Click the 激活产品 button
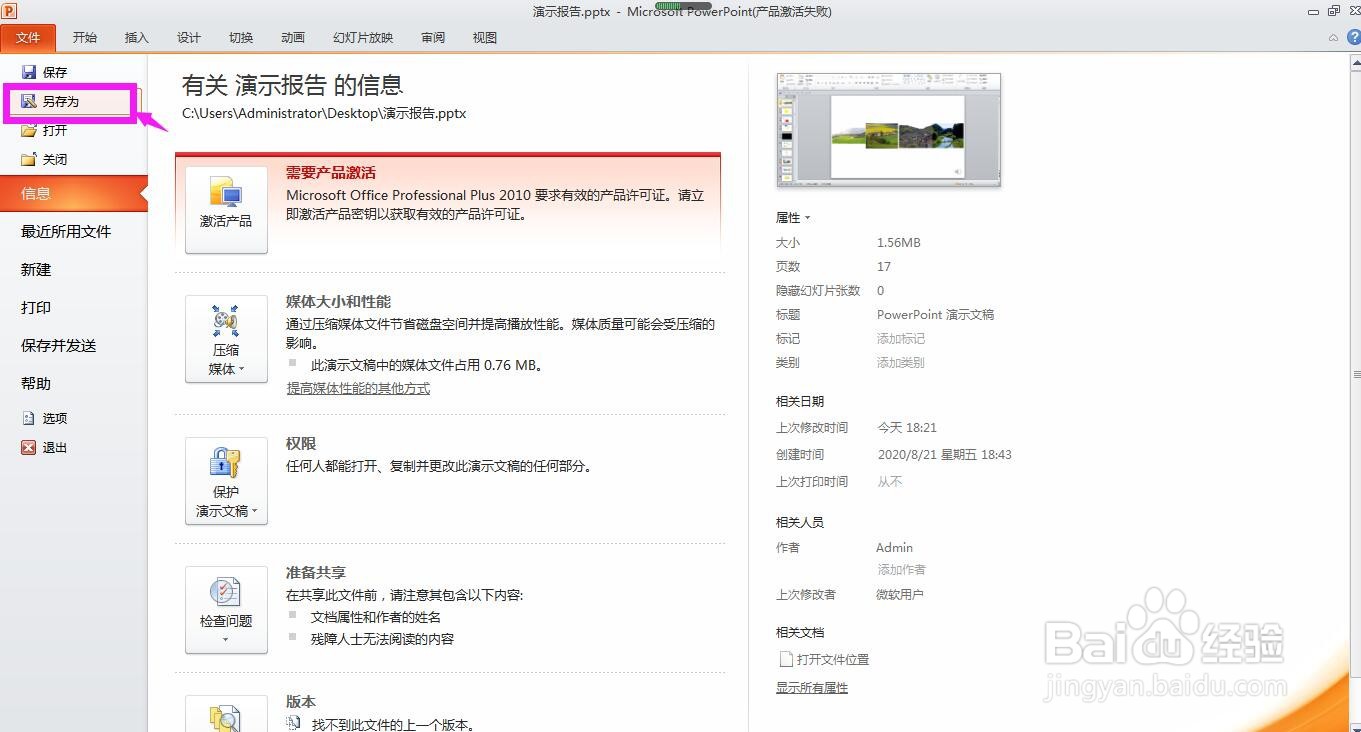Viewport: 1361px width, 732px height. pos(226,209)
